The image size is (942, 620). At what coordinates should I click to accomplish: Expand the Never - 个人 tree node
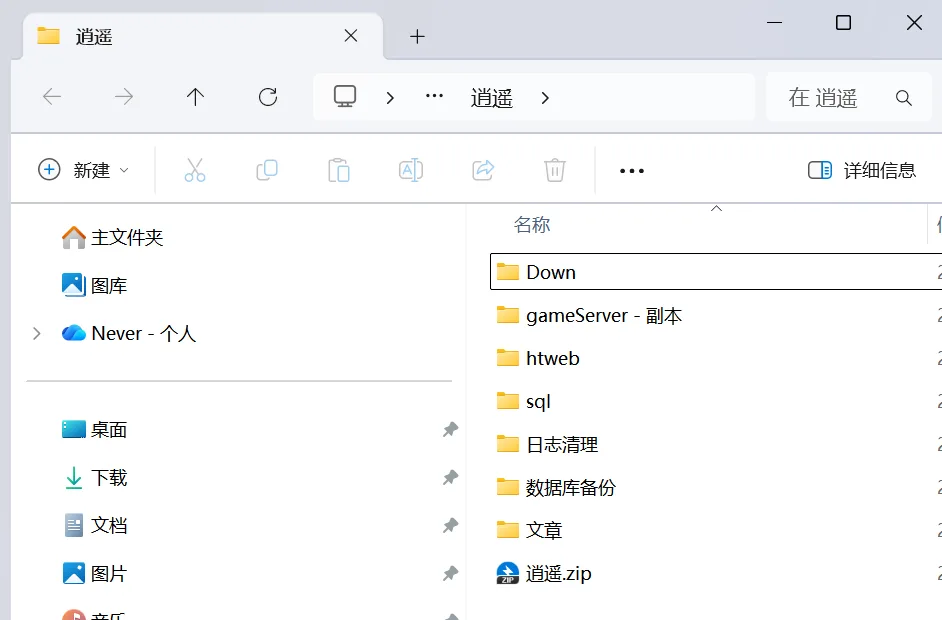coord(37,333)
